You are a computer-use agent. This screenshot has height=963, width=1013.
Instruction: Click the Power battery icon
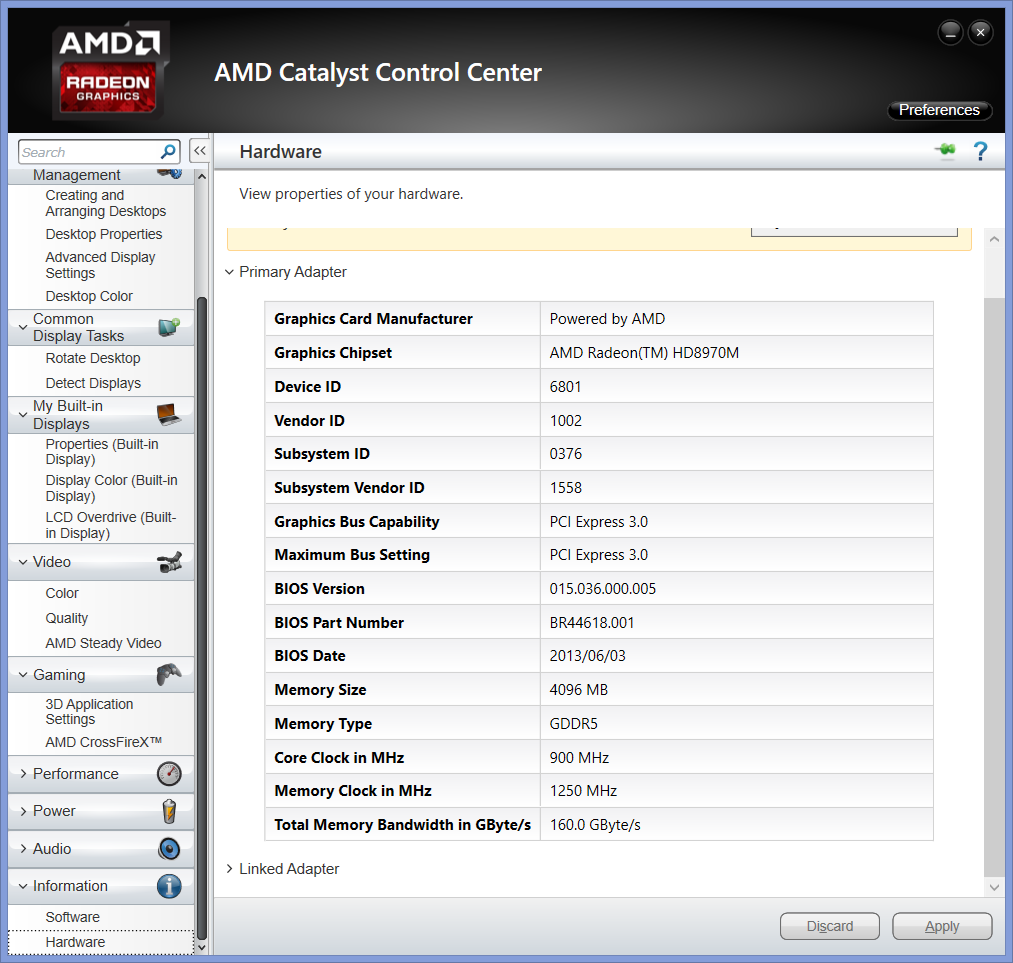(169, 811)
